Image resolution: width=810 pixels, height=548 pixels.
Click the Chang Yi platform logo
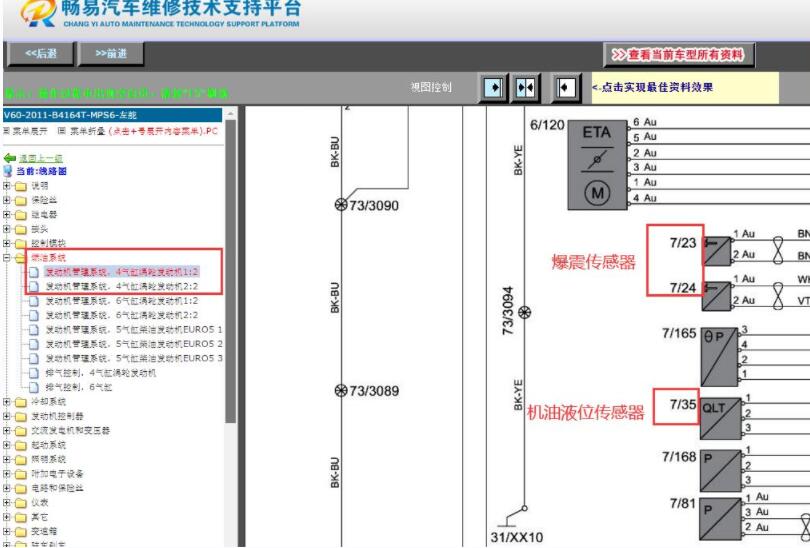click(x=39, y=13)
